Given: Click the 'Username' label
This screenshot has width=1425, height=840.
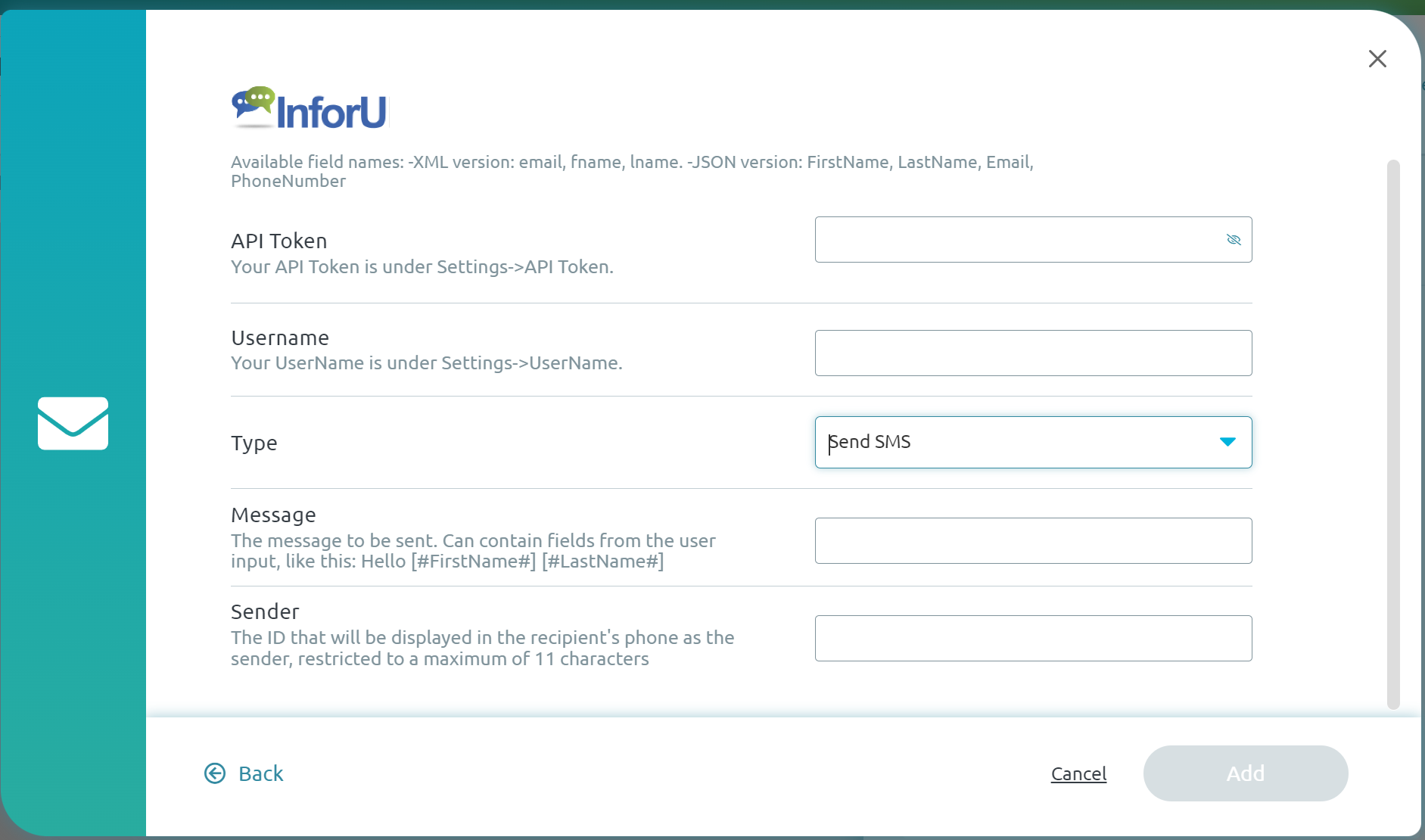Looking at the screenshot, I should click(x=280, y=338).
